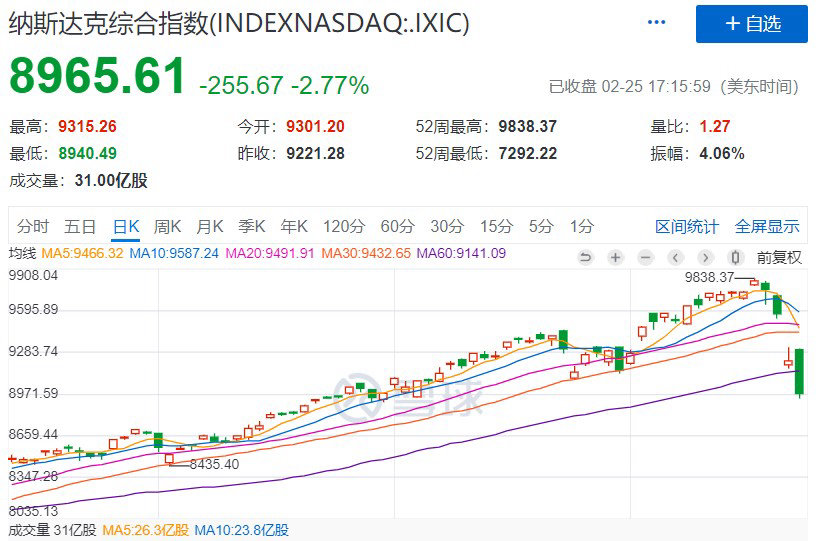Click the 9908.04 y-axis label
The width and height of the screenshot is (816, 541).
tap(33, 275)
